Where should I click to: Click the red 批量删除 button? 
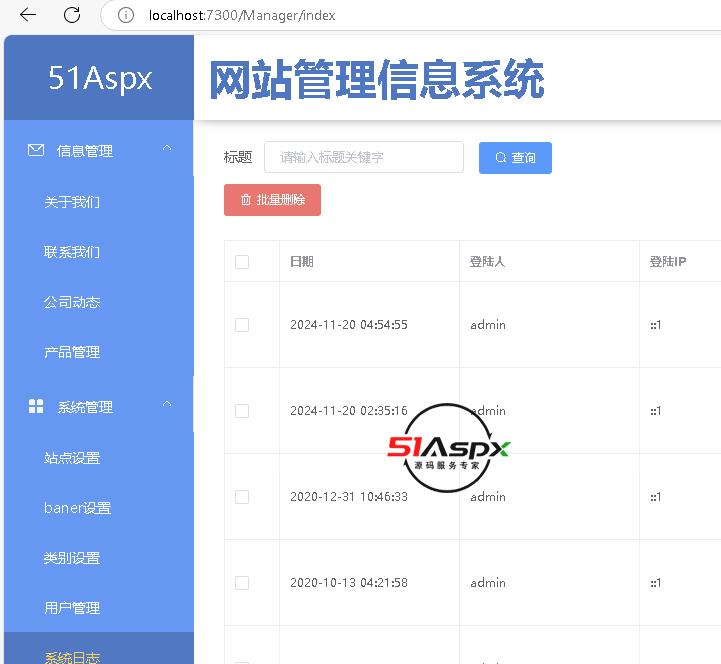(272, 200)
